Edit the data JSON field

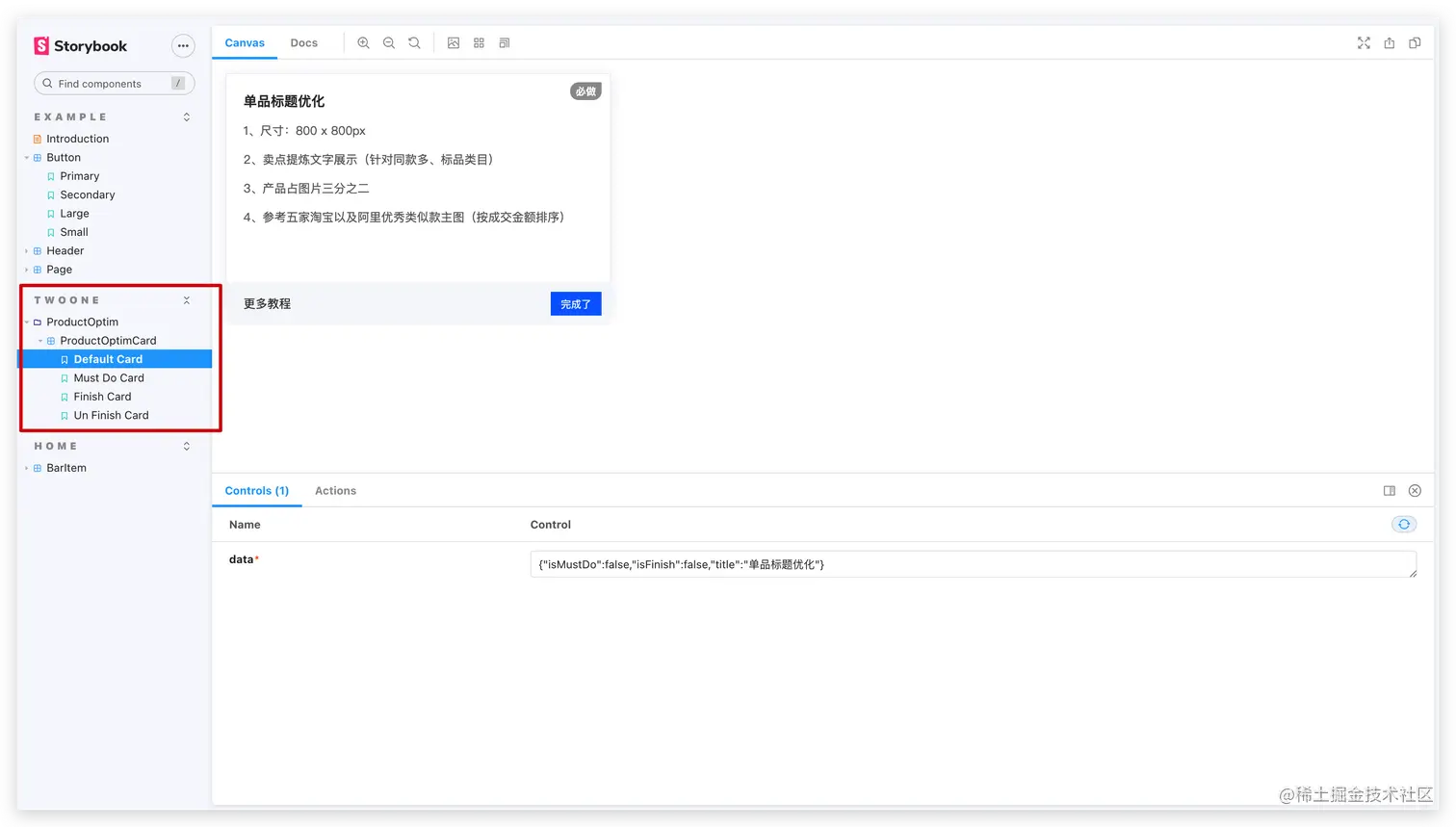click(974, 565)
